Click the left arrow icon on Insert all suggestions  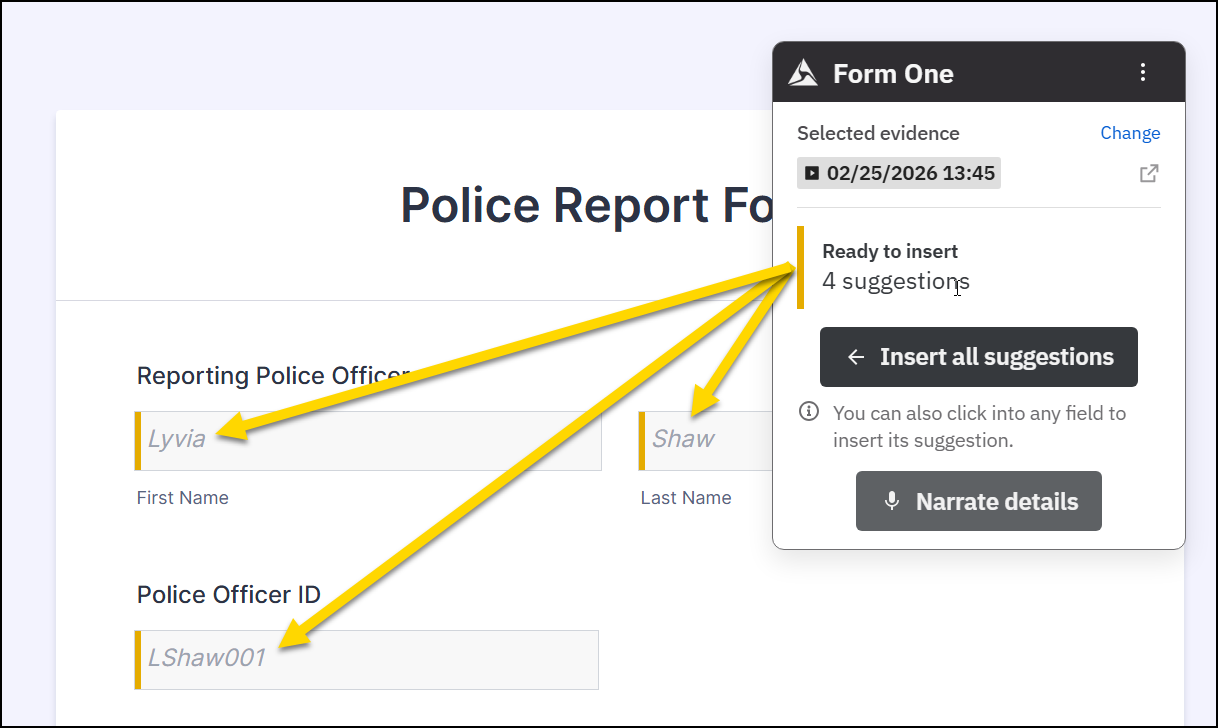pyautogui.click(x=855, y=357)
